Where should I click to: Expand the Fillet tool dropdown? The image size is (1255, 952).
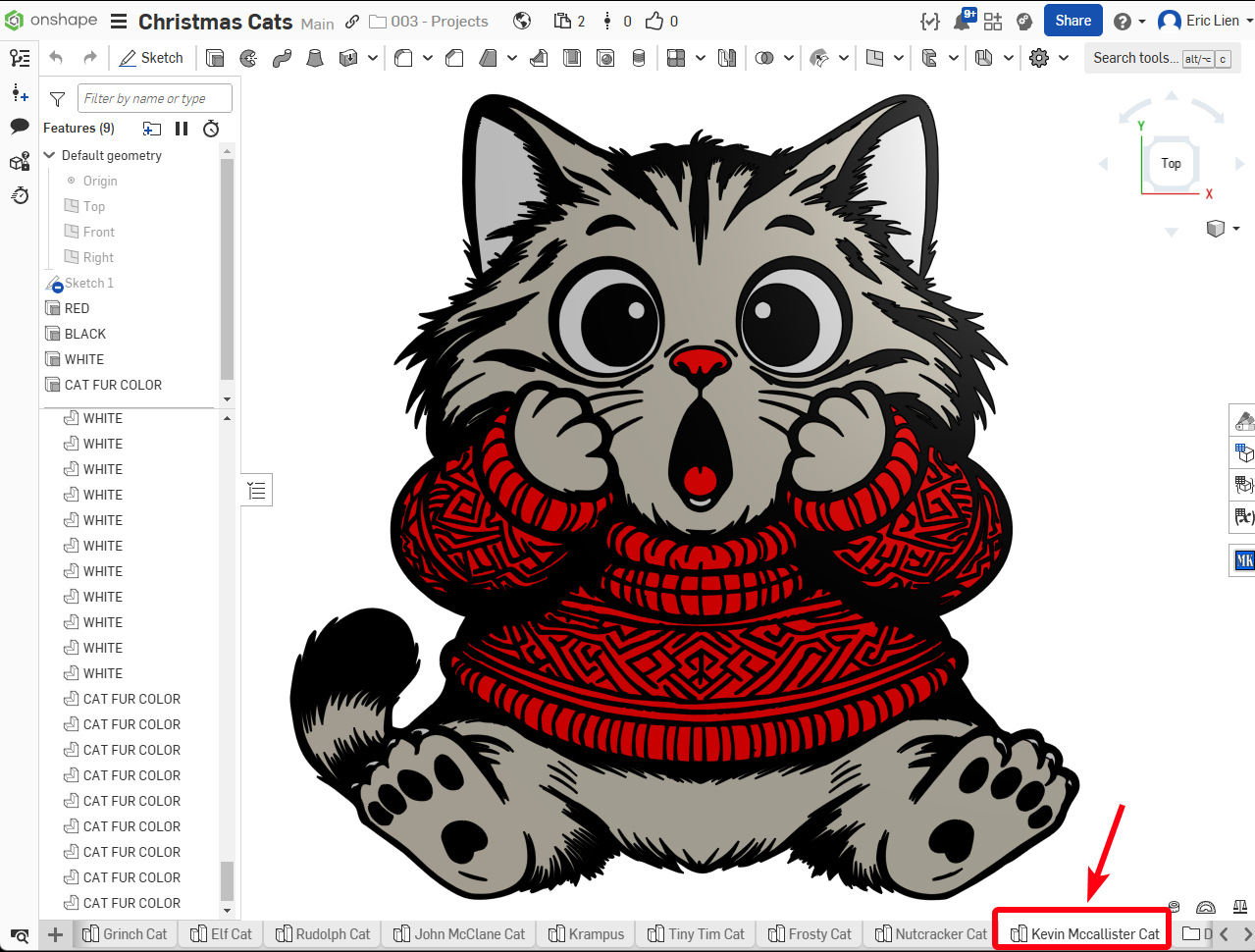(x=428, y=58)
